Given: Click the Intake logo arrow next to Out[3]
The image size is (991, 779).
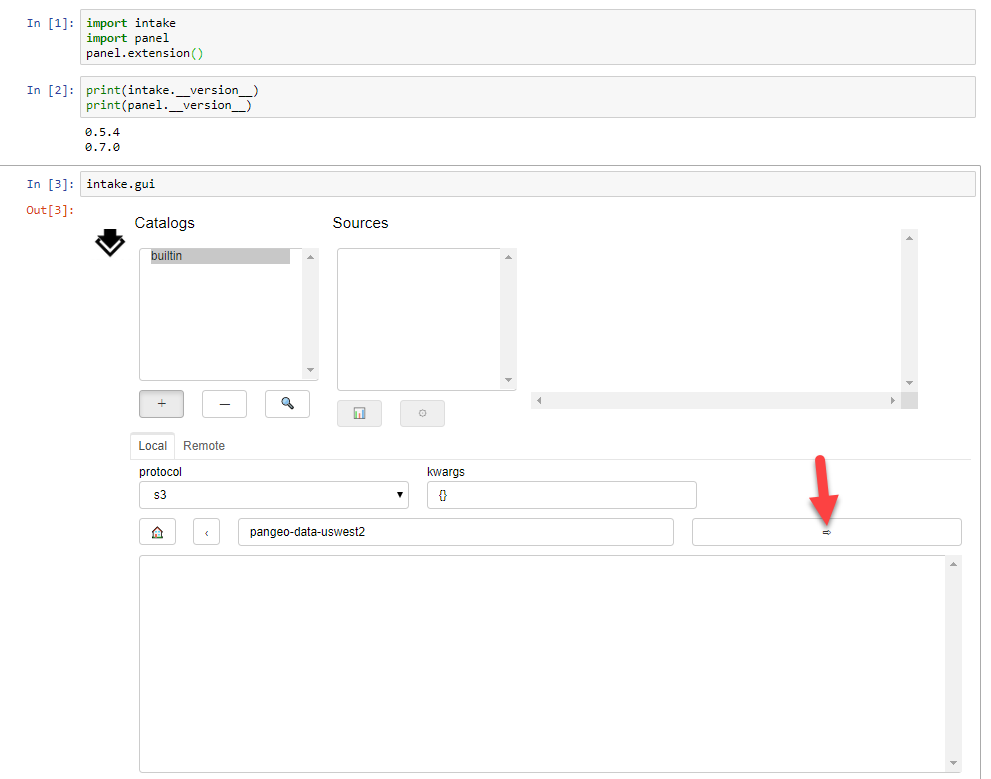Looking at the screenshot, I should tap(109, 243).
